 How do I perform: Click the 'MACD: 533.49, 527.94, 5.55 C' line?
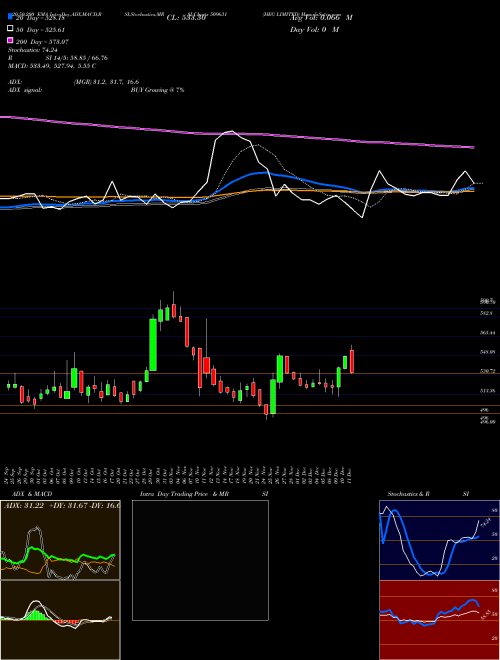[x=52, y=66]
